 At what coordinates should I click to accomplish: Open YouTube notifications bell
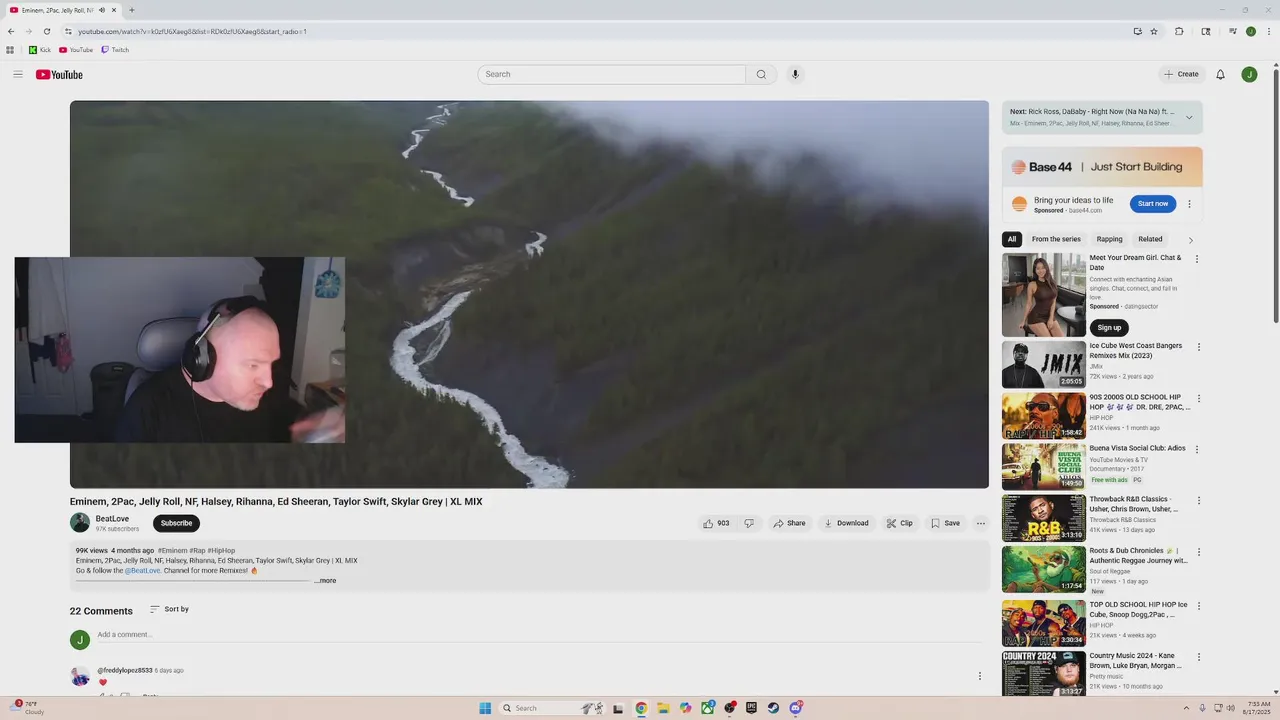1220,74
